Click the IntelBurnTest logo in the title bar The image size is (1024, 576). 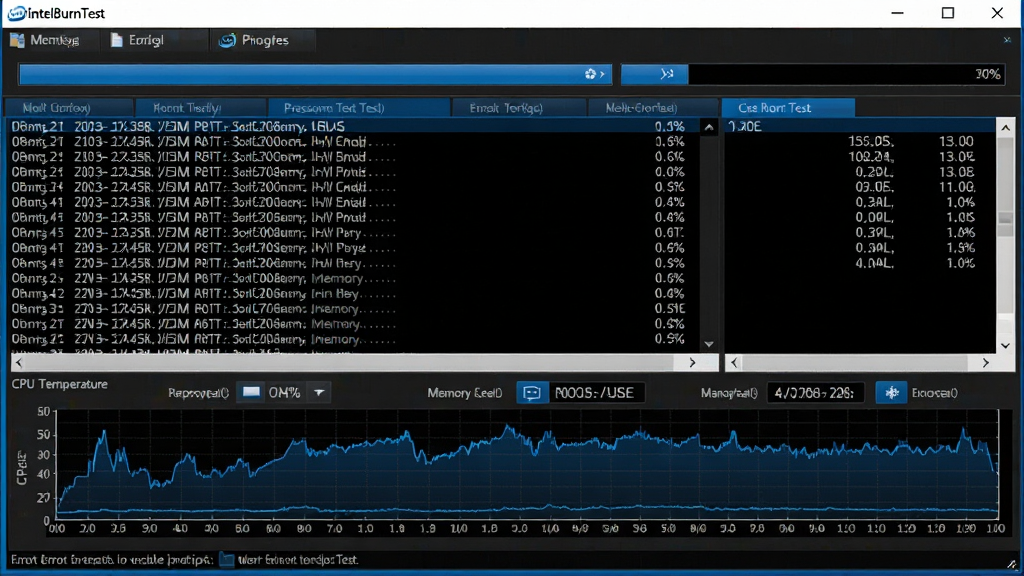pos(17,13)
